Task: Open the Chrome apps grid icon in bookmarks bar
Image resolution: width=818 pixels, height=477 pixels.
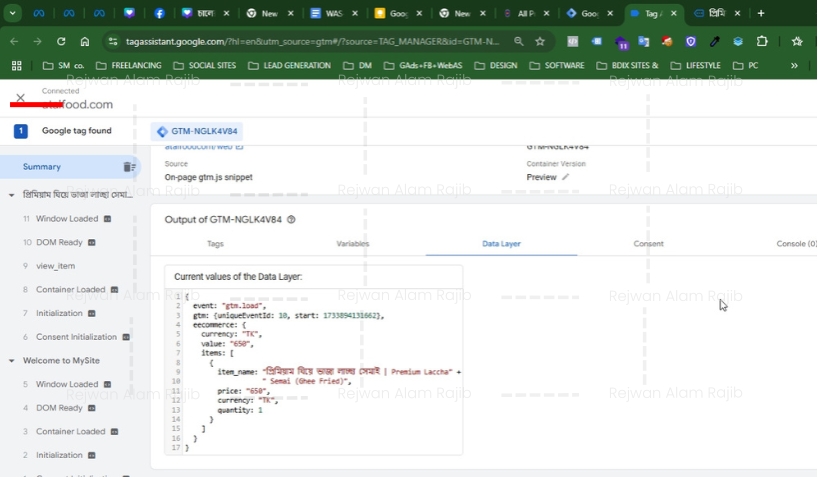Action: [16, 66]
